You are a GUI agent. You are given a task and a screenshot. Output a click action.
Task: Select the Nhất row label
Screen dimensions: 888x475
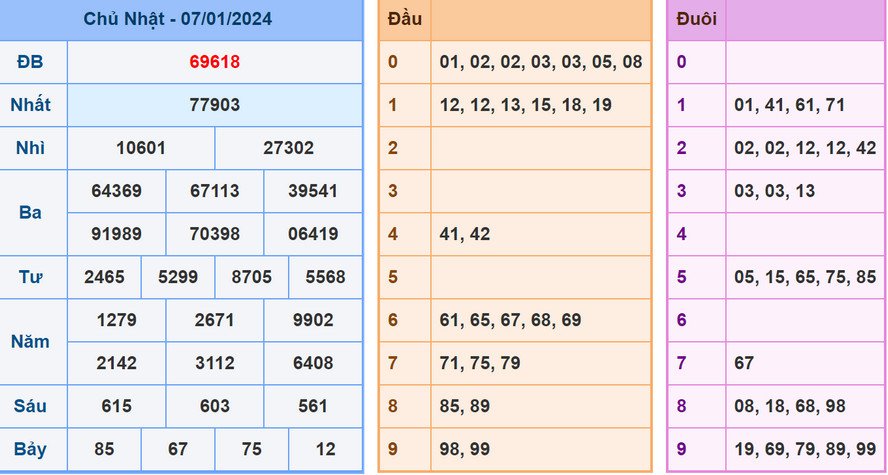[30, 105]
